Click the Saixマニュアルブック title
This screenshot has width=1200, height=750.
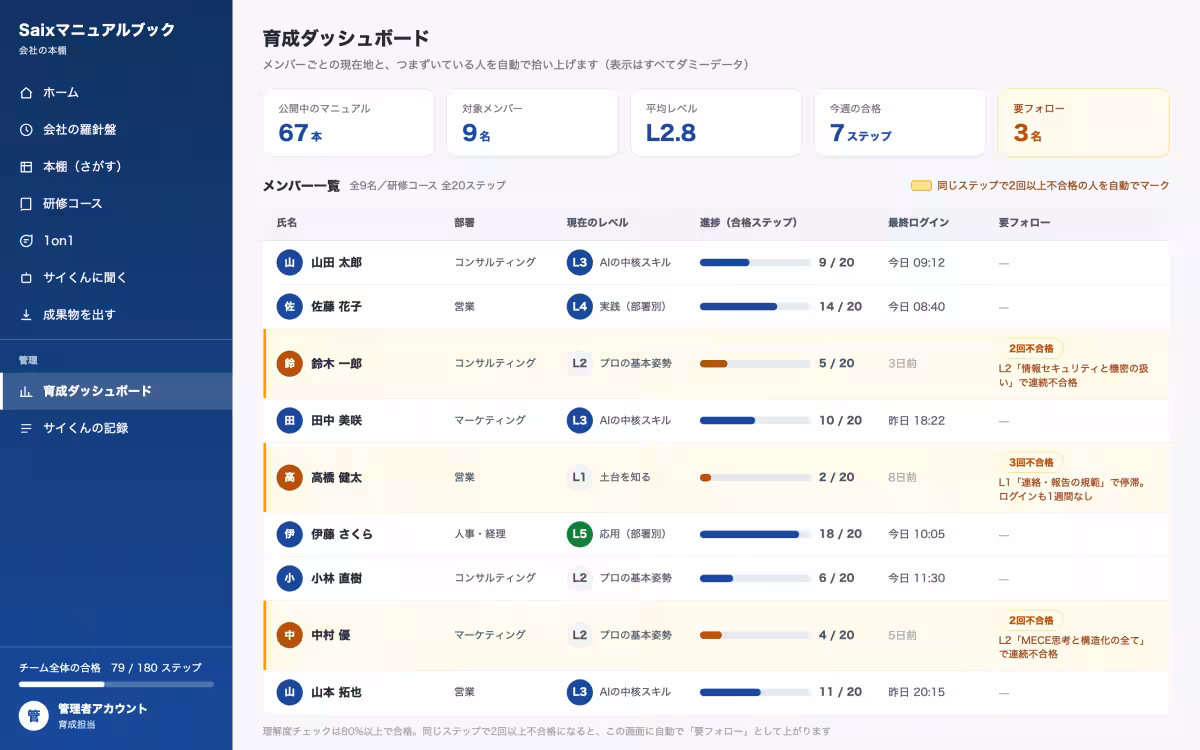coord(97,30)
